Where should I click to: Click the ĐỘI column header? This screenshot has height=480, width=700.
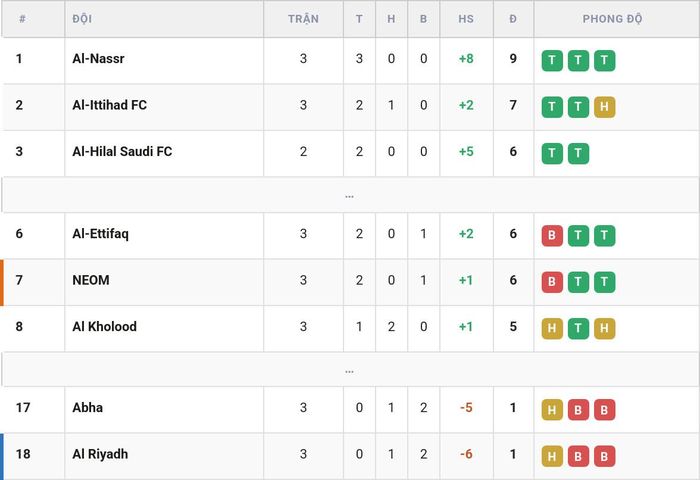[x=82, y=19]
